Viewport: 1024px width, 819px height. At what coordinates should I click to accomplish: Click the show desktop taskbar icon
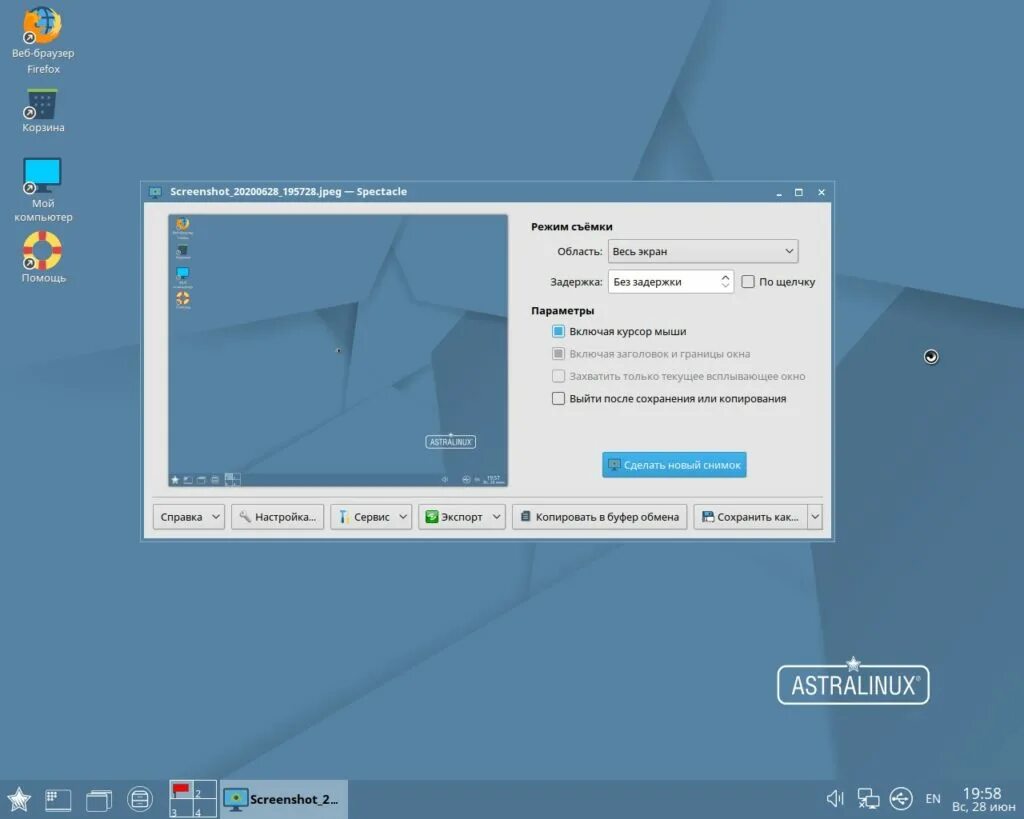pos(58,799)
